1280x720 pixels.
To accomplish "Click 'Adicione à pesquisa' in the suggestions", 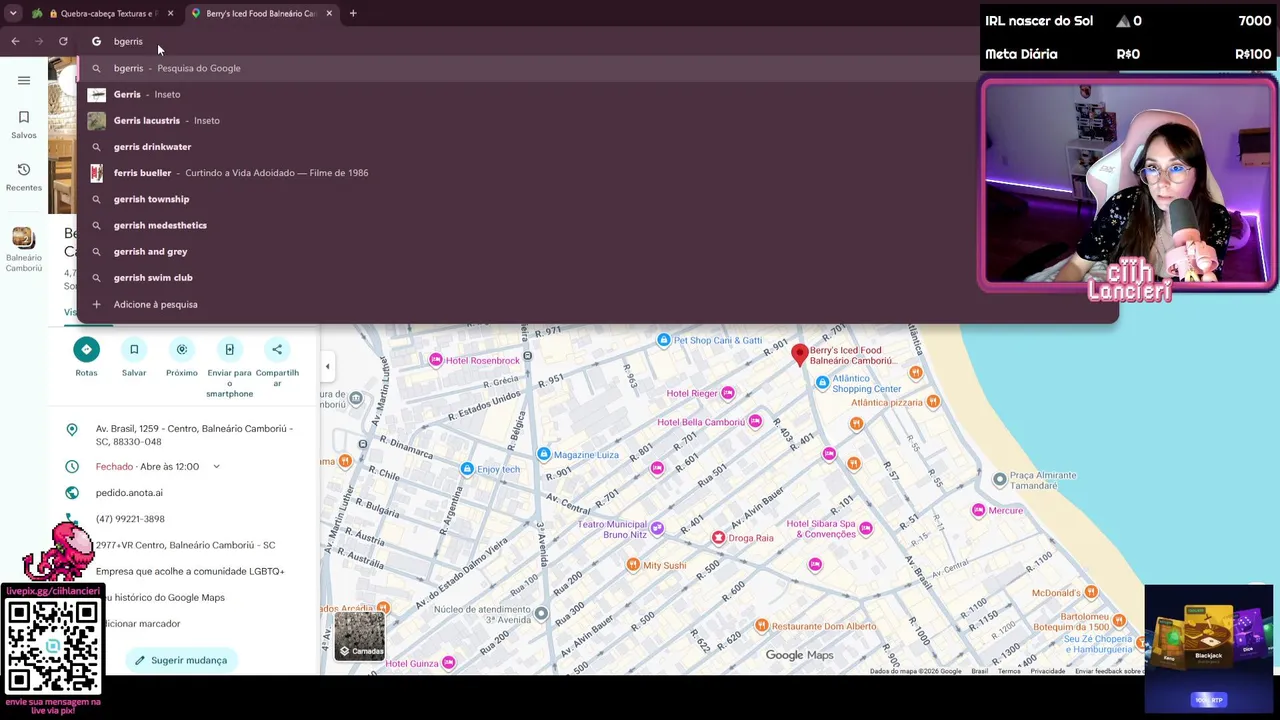I will click(x=597, y=304).
